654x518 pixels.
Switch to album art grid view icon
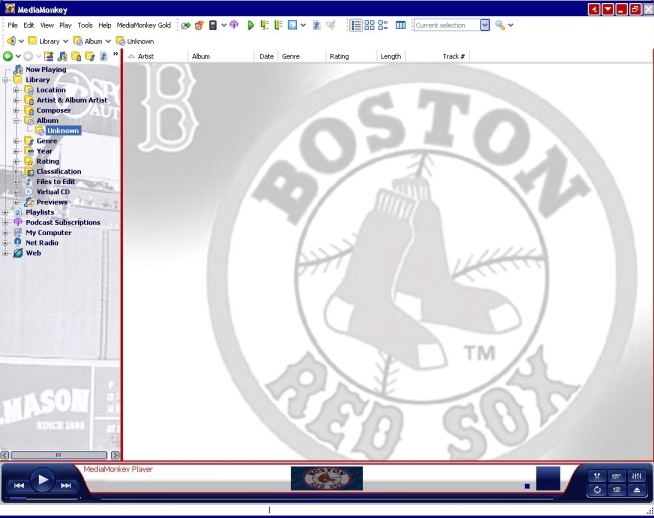[x=370, y=25]
